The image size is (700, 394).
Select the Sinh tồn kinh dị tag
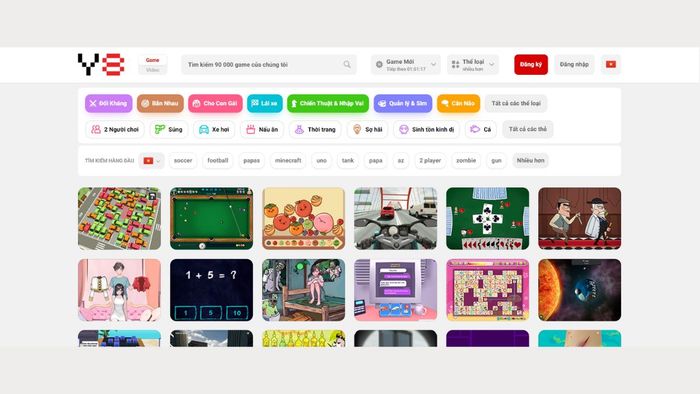pos(426,129)
